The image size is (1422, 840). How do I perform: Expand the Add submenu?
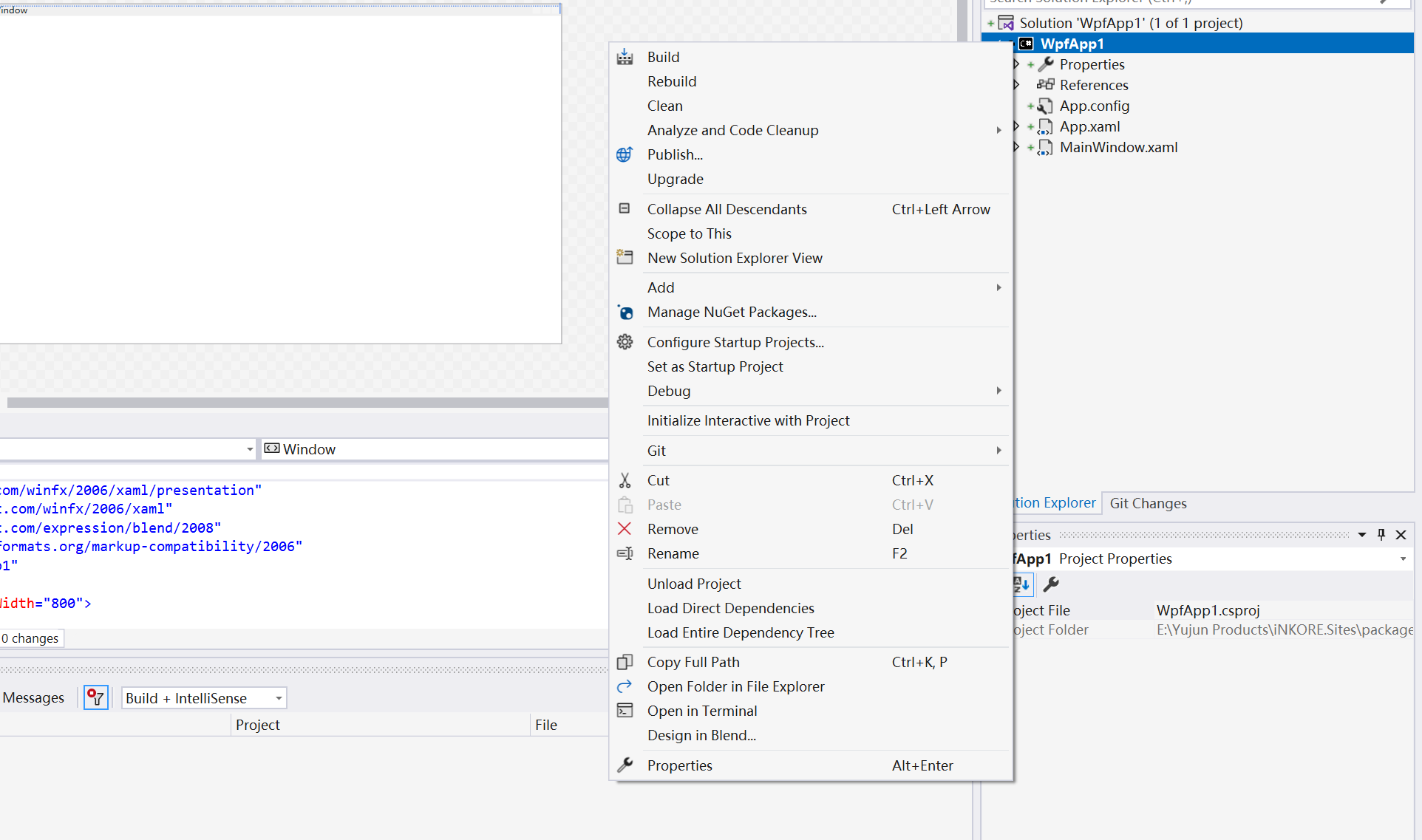(x=999, y=287)
